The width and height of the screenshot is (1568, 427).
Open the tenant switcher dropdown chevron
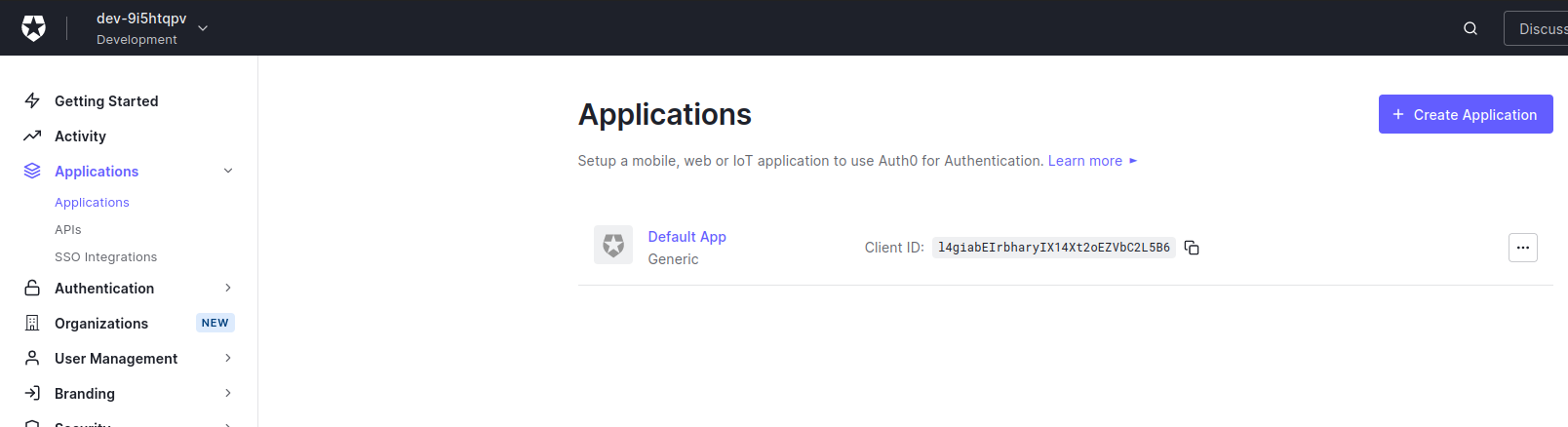coord(203,28)
